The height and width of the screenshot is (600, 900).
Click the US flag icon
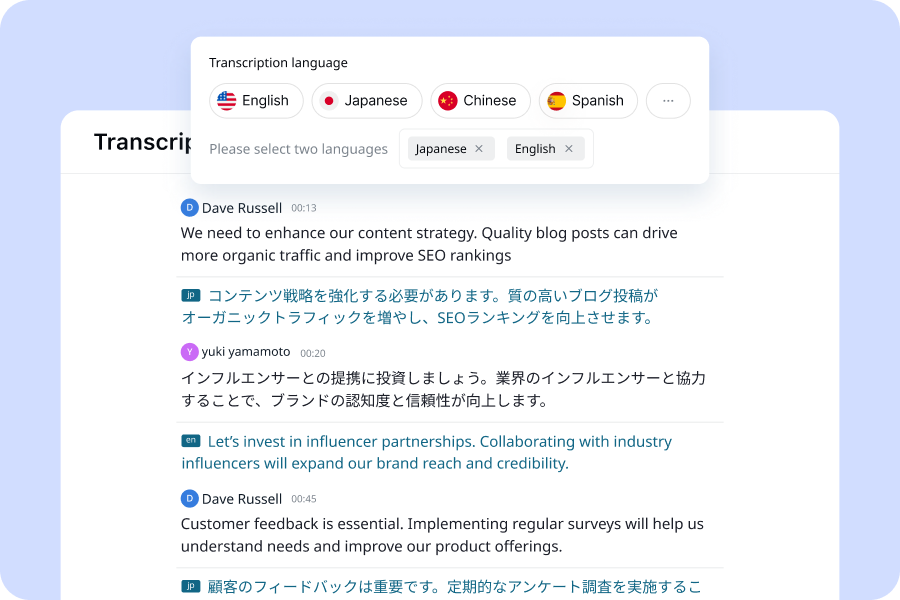pyautogui.click(x=227, y=101)
